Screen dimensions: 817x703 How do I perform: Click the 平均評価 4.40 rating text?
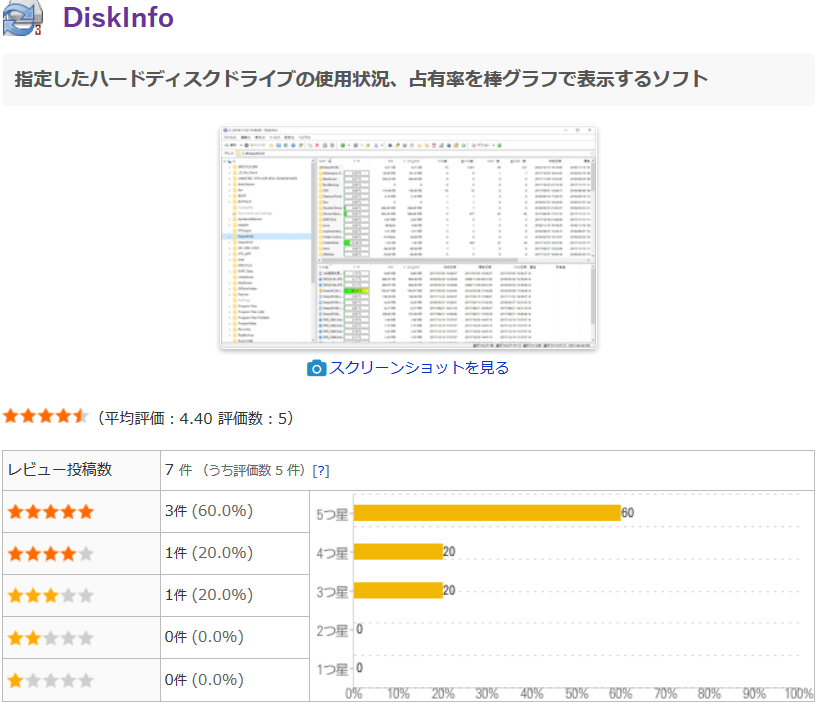coord(195,418)
